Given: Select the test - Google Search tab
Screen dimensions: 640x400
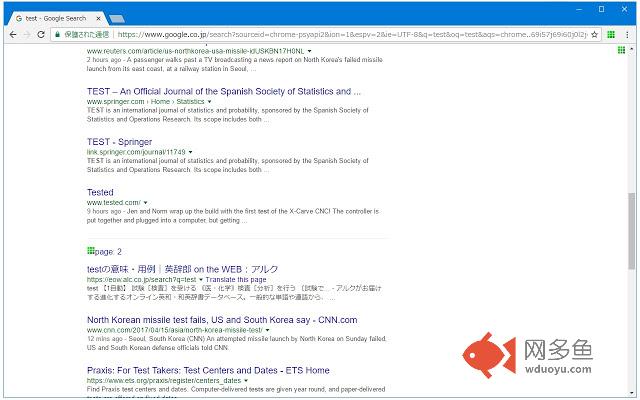Looking at the screenshot, I should (x=57, y=18).
